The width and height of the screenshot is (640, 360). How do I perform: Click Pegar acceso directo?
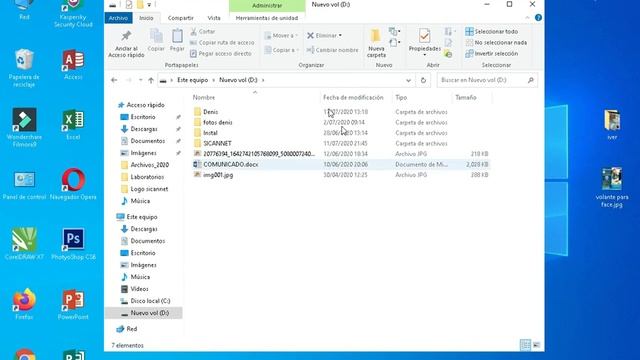(221, 53)
